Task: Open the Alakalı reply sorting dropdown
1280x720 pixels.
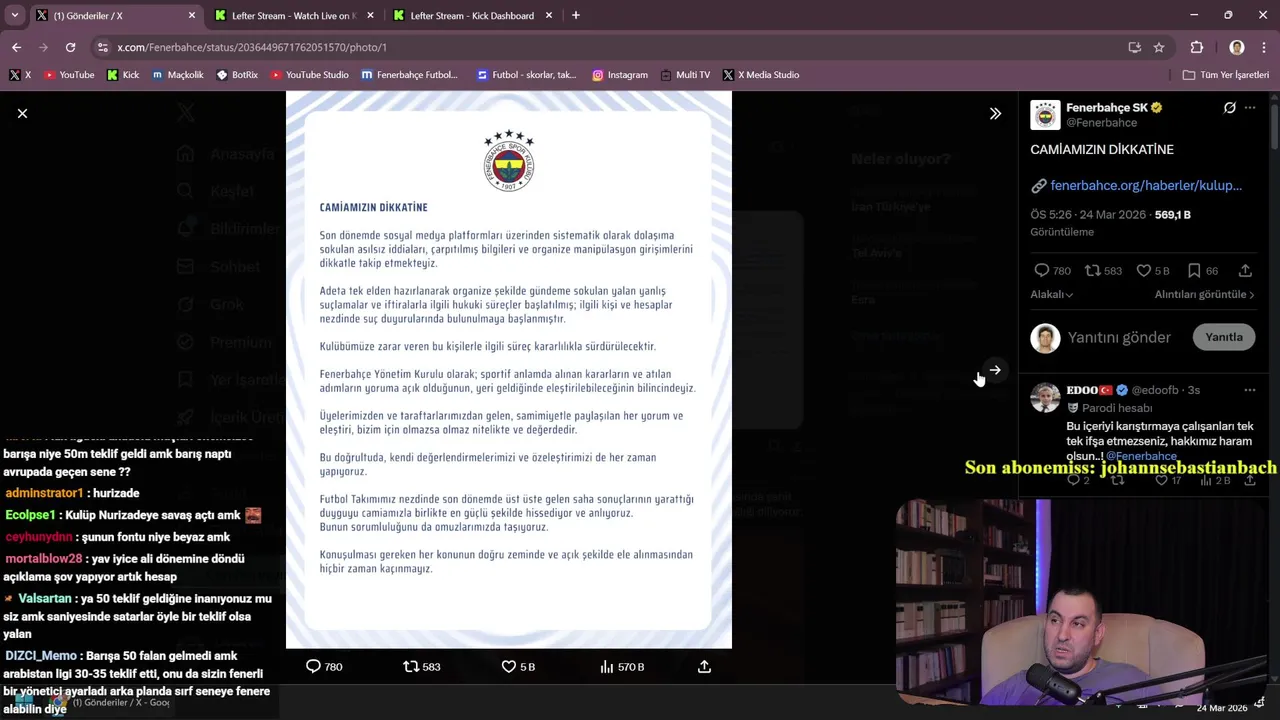Action: click(x=1052, y=294)
